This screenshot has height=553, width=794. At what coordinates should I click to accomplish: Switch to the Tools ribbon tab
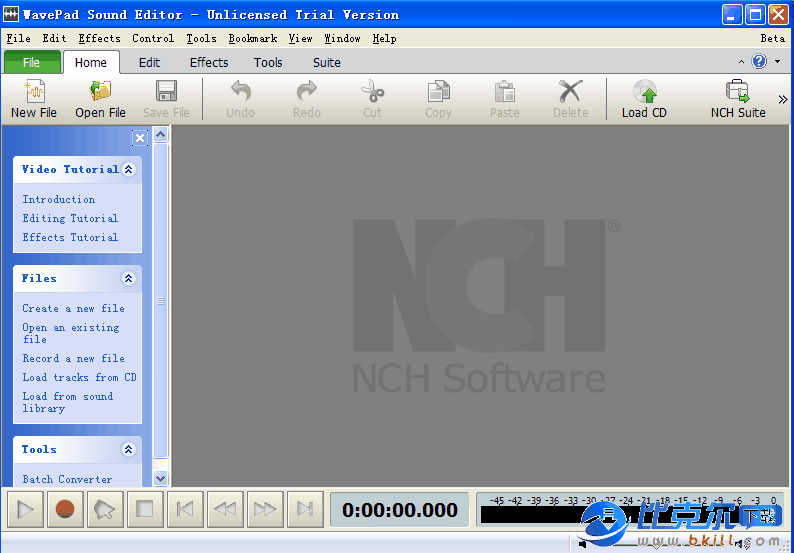point(268,62)
